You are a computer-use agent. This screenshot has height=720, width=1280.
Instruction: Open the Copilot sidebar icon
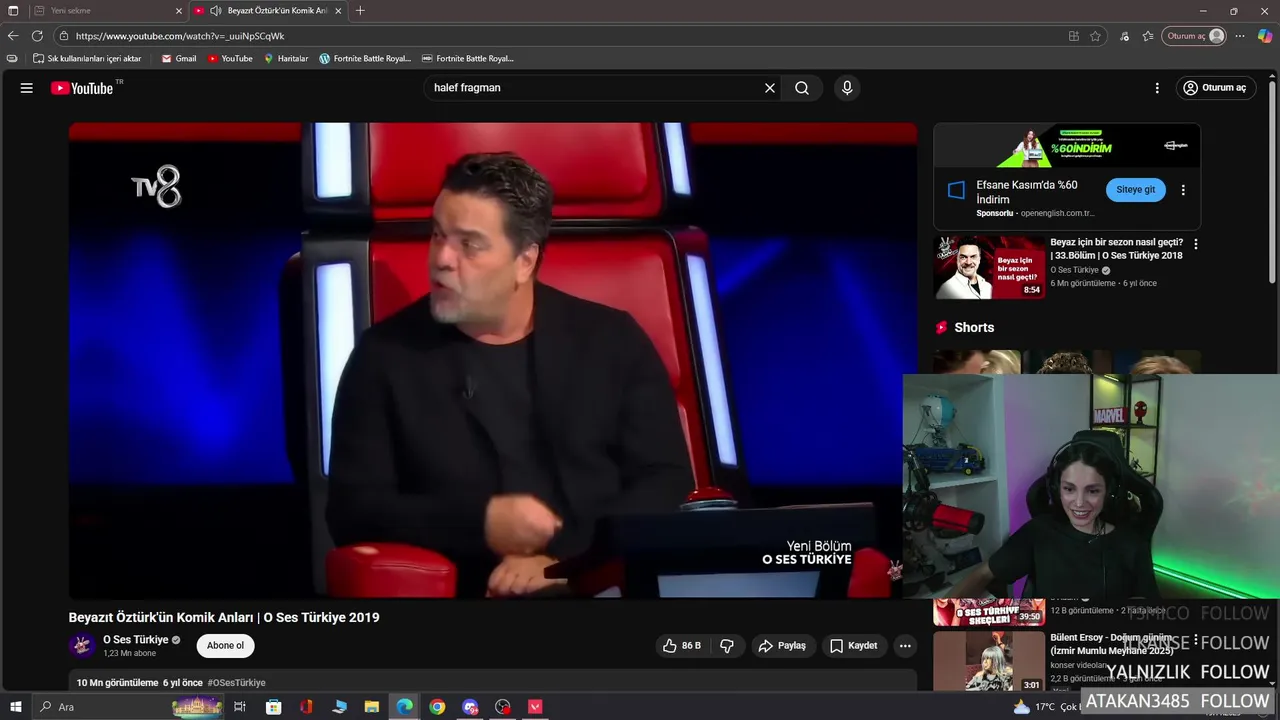(x=1265, y=36)
